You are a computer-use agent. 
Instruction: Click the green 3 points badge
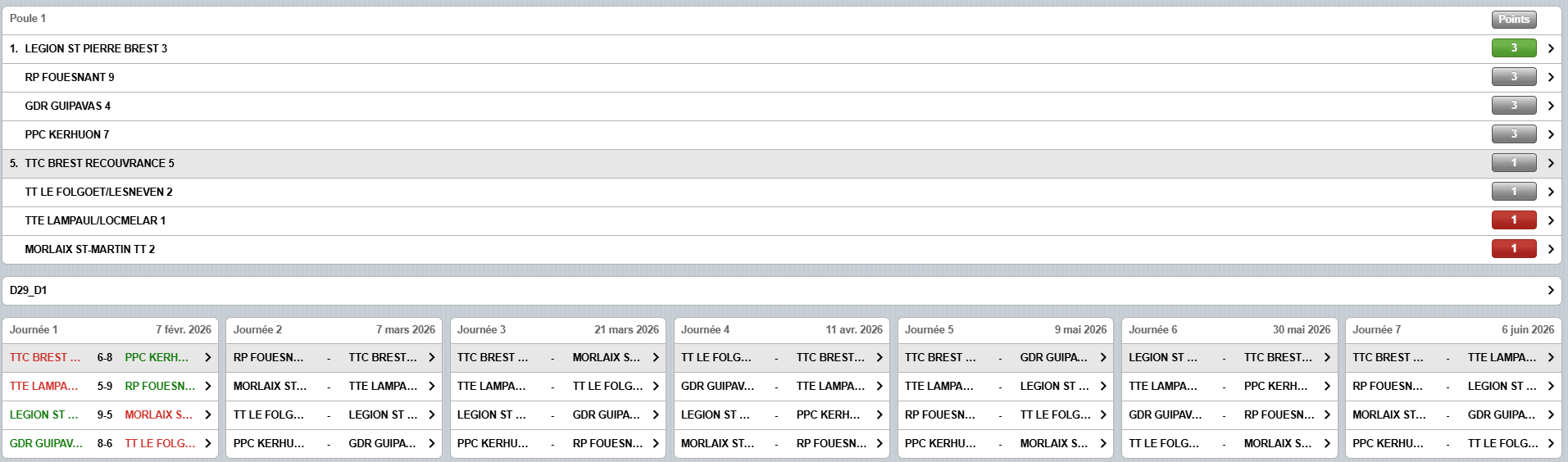pos(1513,48)
